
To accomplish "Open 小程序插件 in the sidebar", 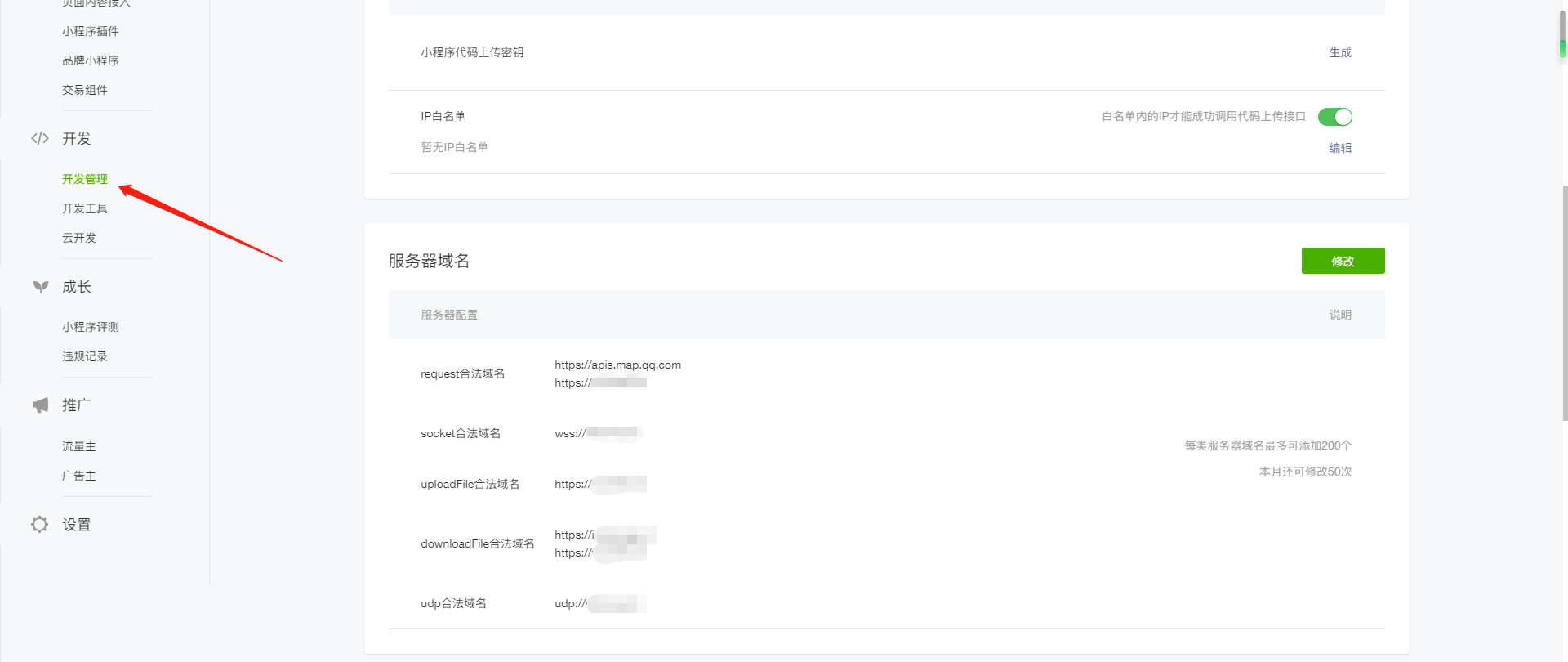I will pos(91,31).
